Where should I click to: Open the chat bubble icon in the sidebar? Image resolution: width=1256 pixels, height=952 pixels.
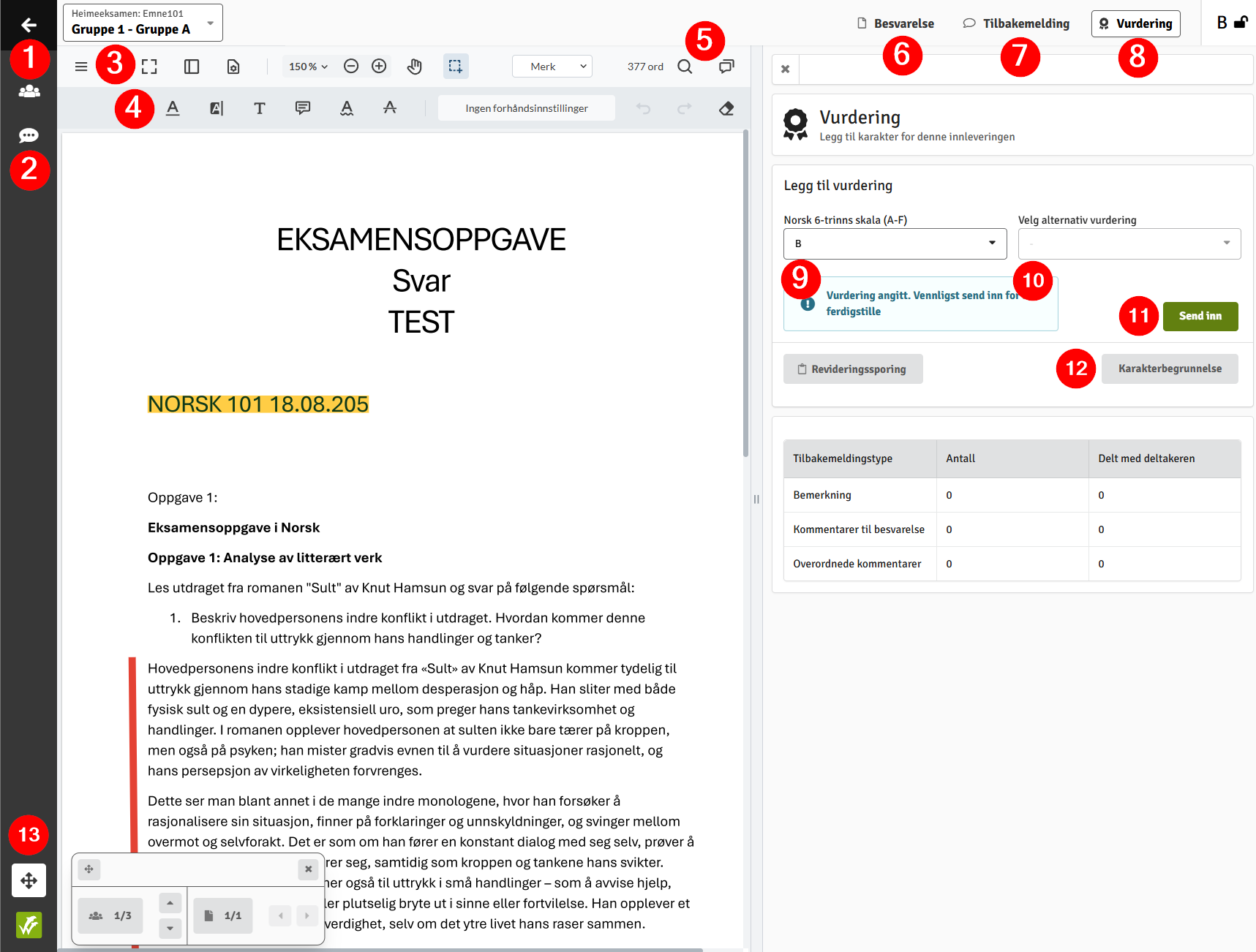29,135
